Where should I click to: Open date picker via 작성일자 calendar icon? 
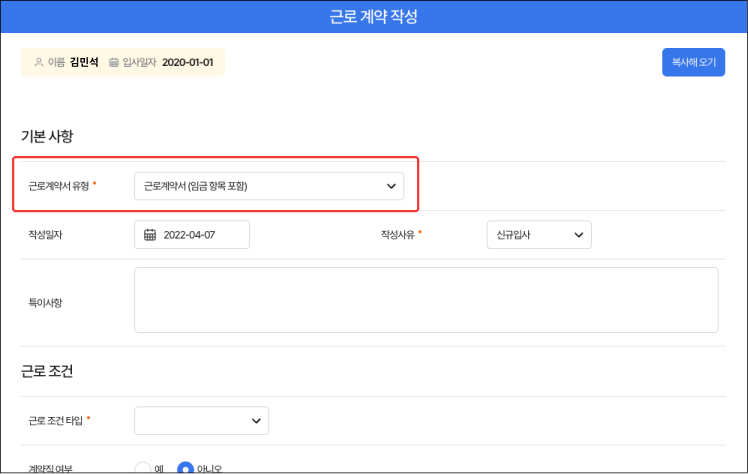point(150,235)
